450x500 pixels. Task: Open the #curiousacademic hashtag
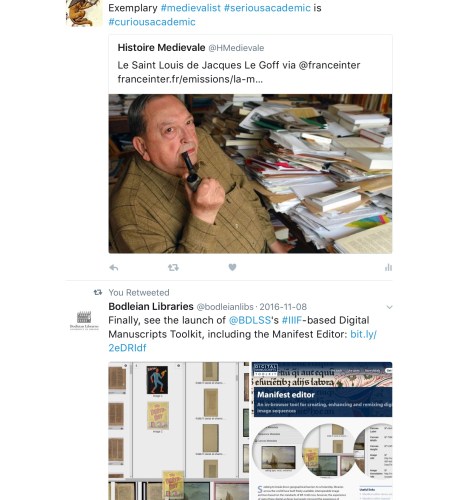pos(152,22)
